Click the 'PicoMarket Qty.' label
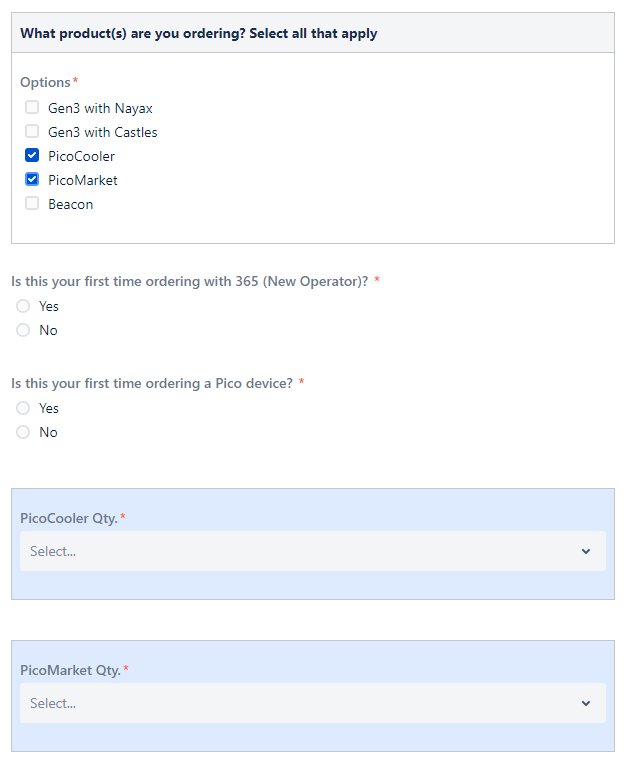This screenshot has width=629, height=766. point(70,670)
